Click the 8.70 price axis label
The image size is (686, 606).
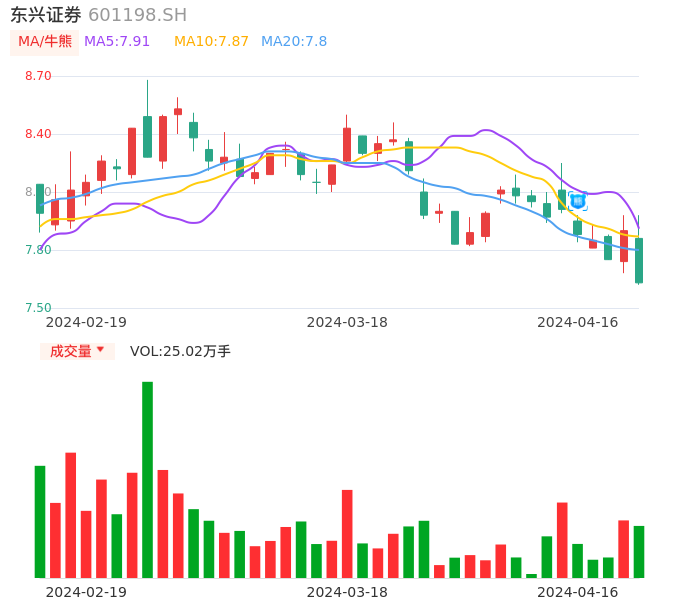pyautogui.click(x=38, y=76)
